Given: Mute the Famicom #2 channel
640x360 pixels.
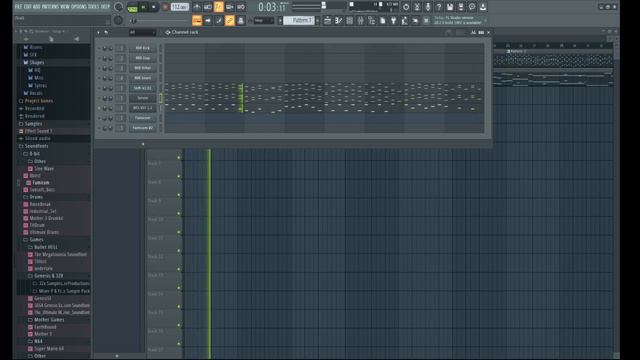Looking at the screenshot, I should click(99, 128).
